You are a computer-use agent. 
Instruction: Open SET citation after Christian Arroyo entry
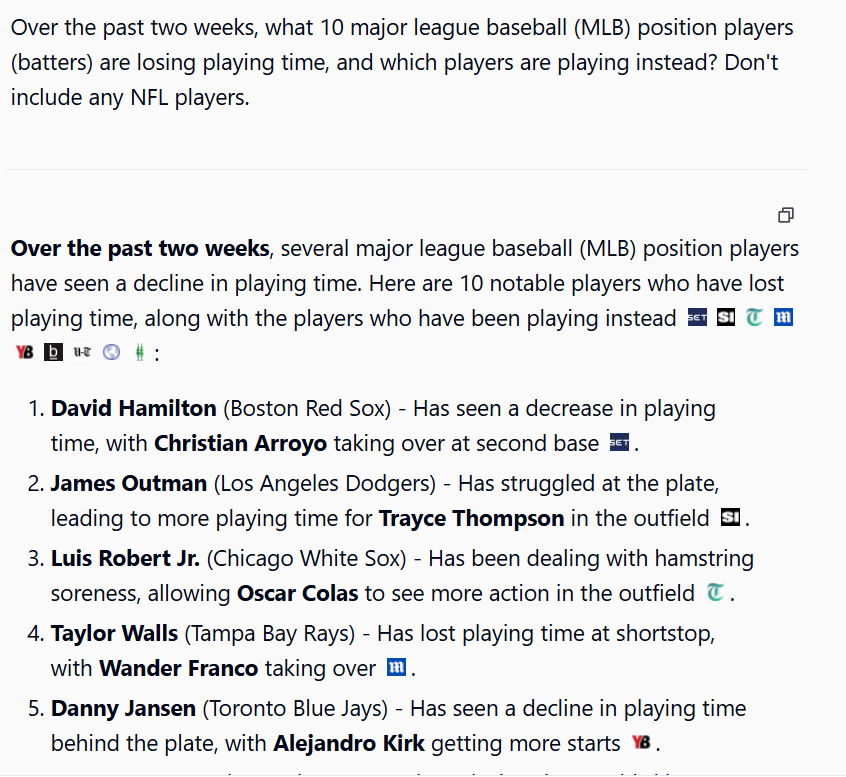619,442
